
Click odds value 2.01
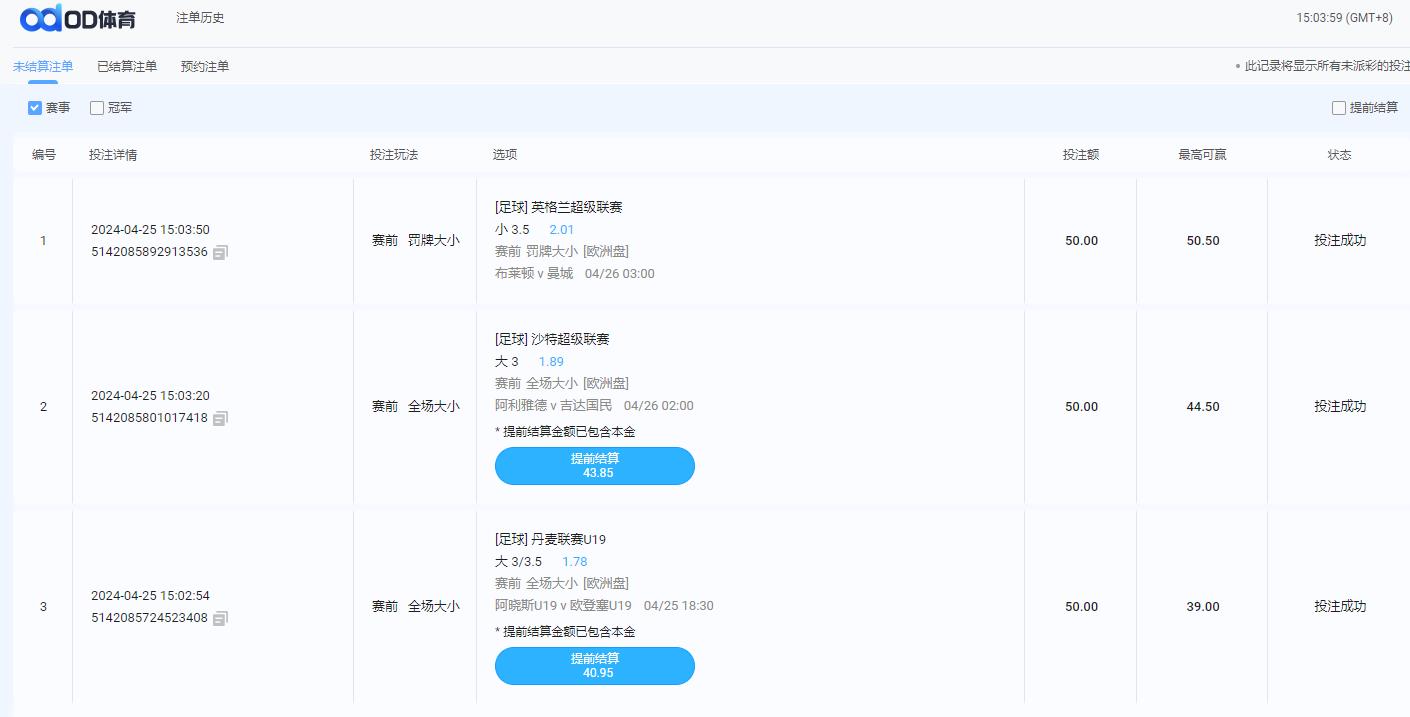tap(562, 229)
